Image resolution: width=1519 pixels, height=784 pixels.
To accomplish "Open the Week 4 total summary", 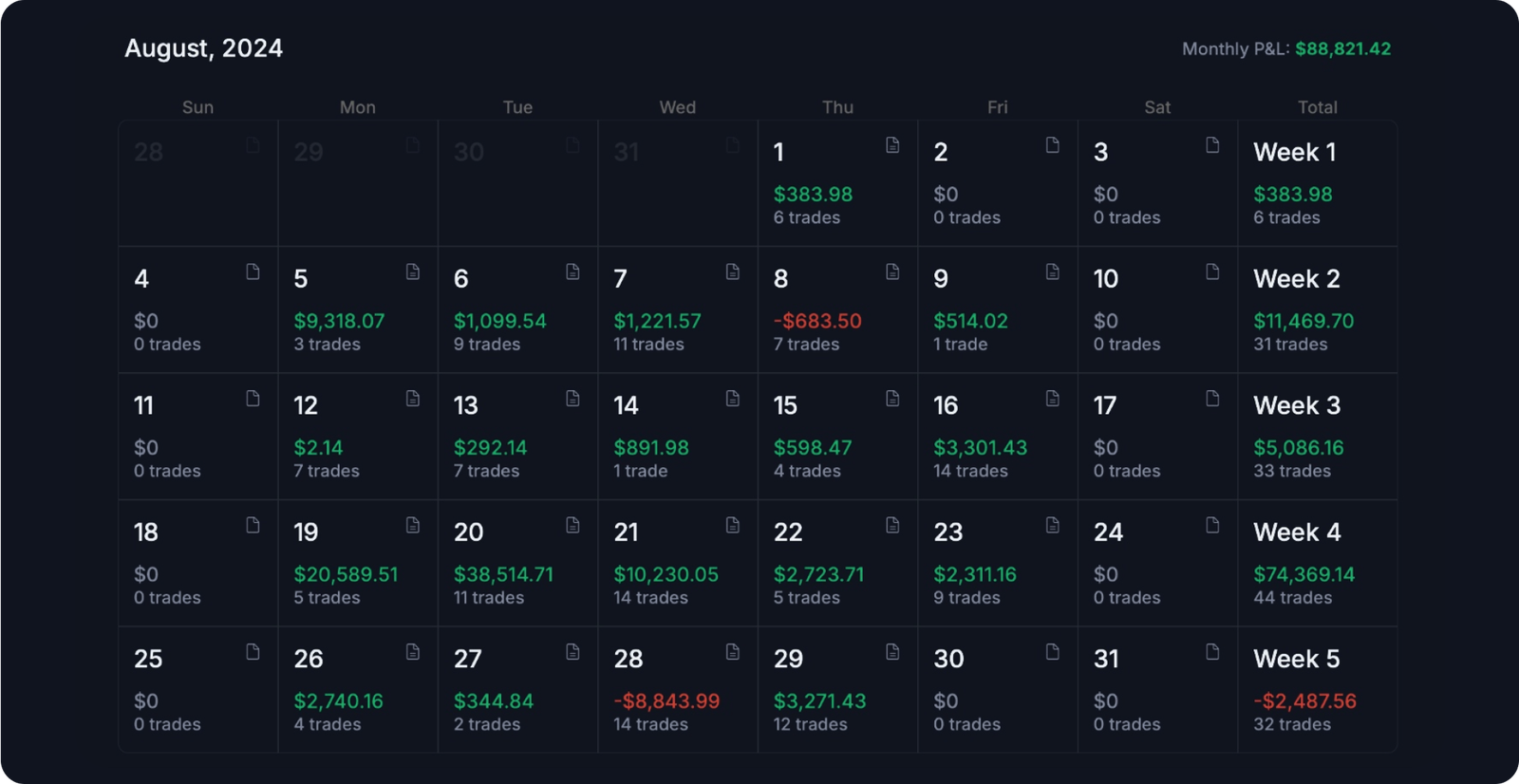I will (1317, 563).
